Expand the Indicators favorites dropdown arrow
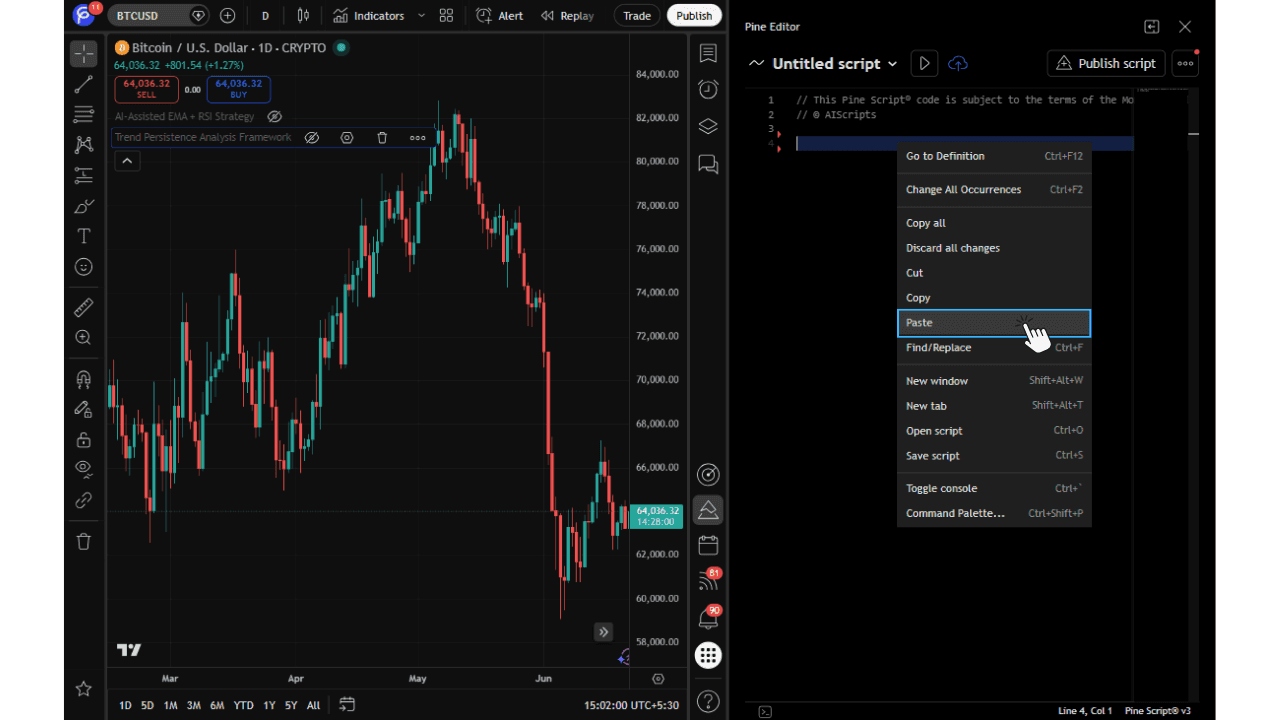The width and height of the screenshot is (1280, 720). [421, 15]
